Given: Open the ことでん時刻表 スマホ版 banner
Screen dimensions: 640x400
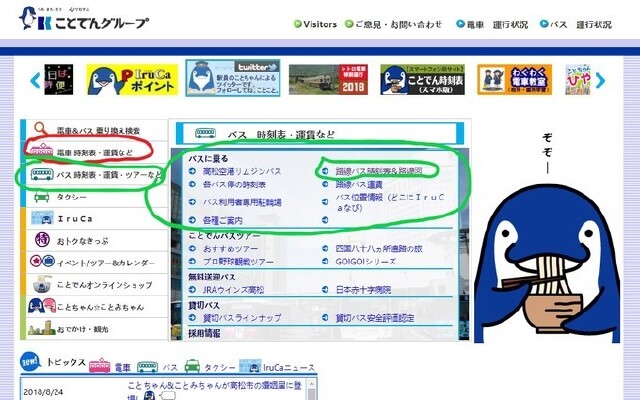Looking at the screenshot, I should point(422,80).
